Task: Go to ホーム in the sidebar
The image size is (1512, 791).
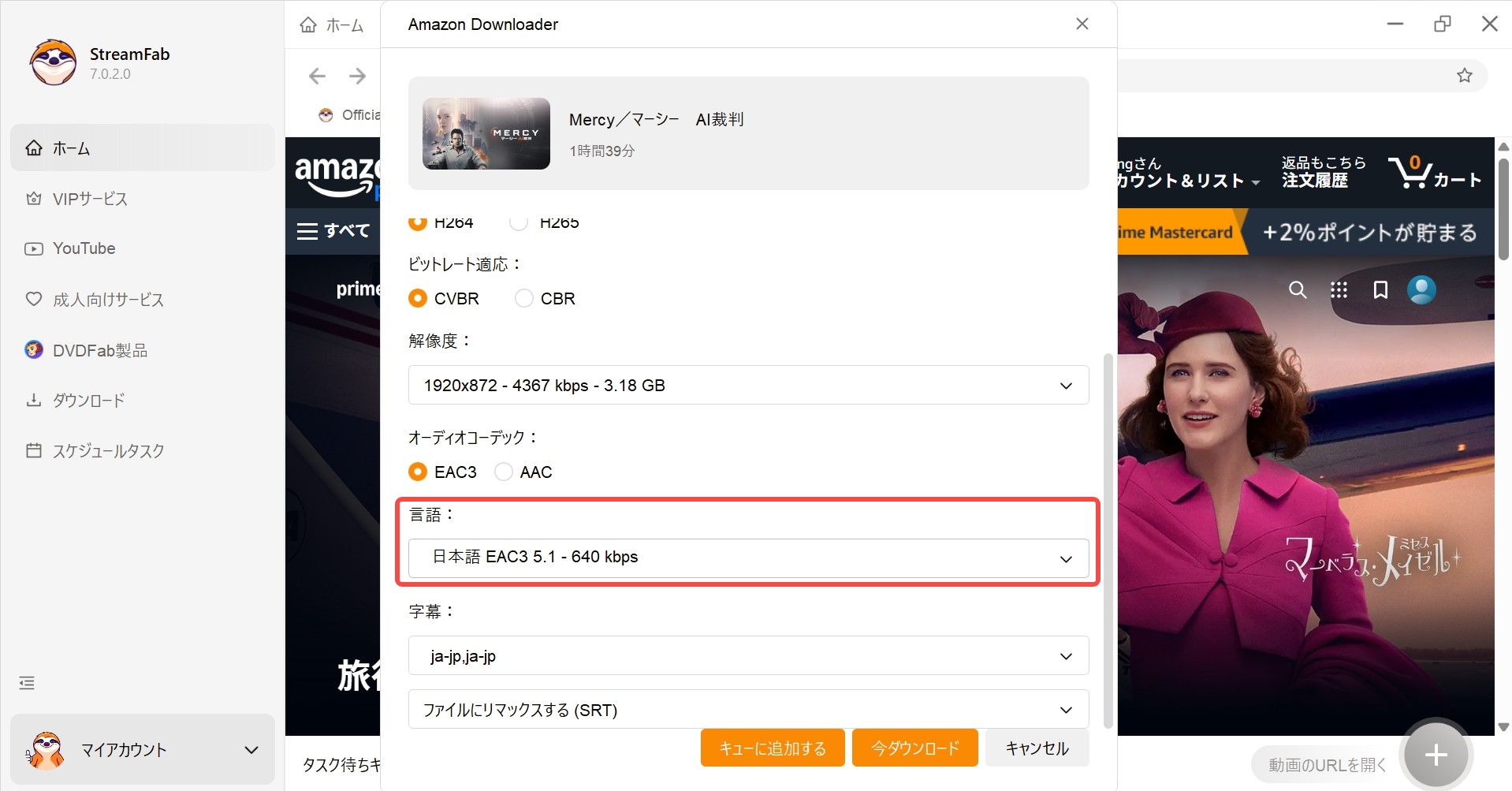Action: [x=143, y=147]
